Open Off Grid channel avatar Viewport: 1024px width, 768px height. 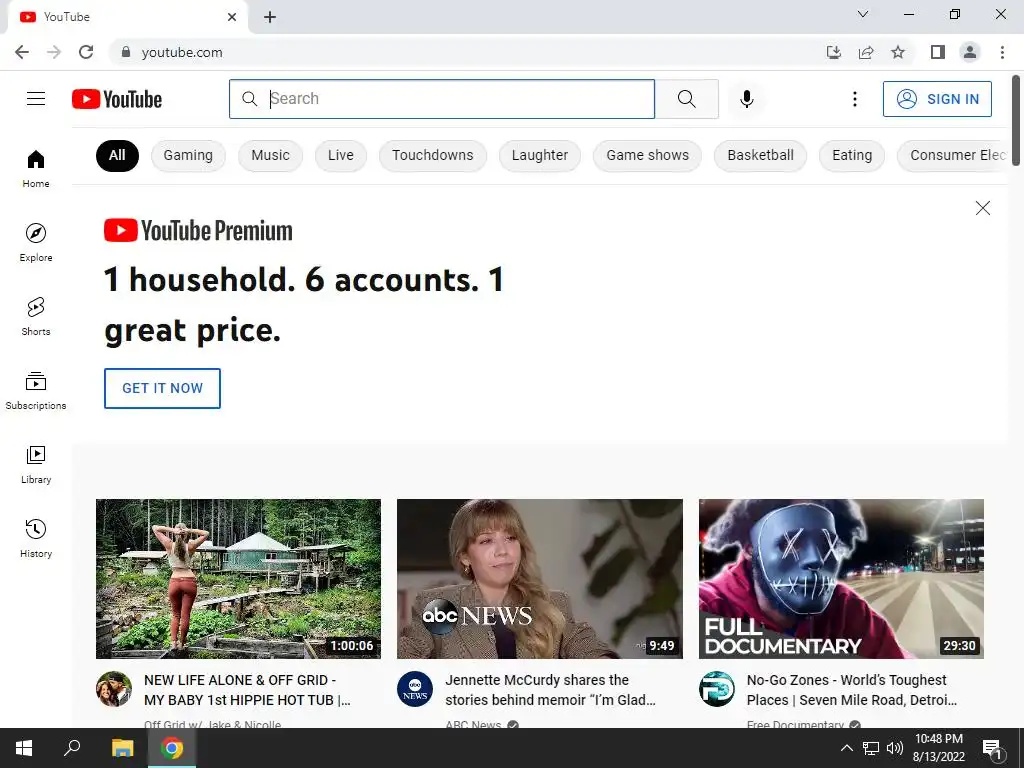click(114, 689)
